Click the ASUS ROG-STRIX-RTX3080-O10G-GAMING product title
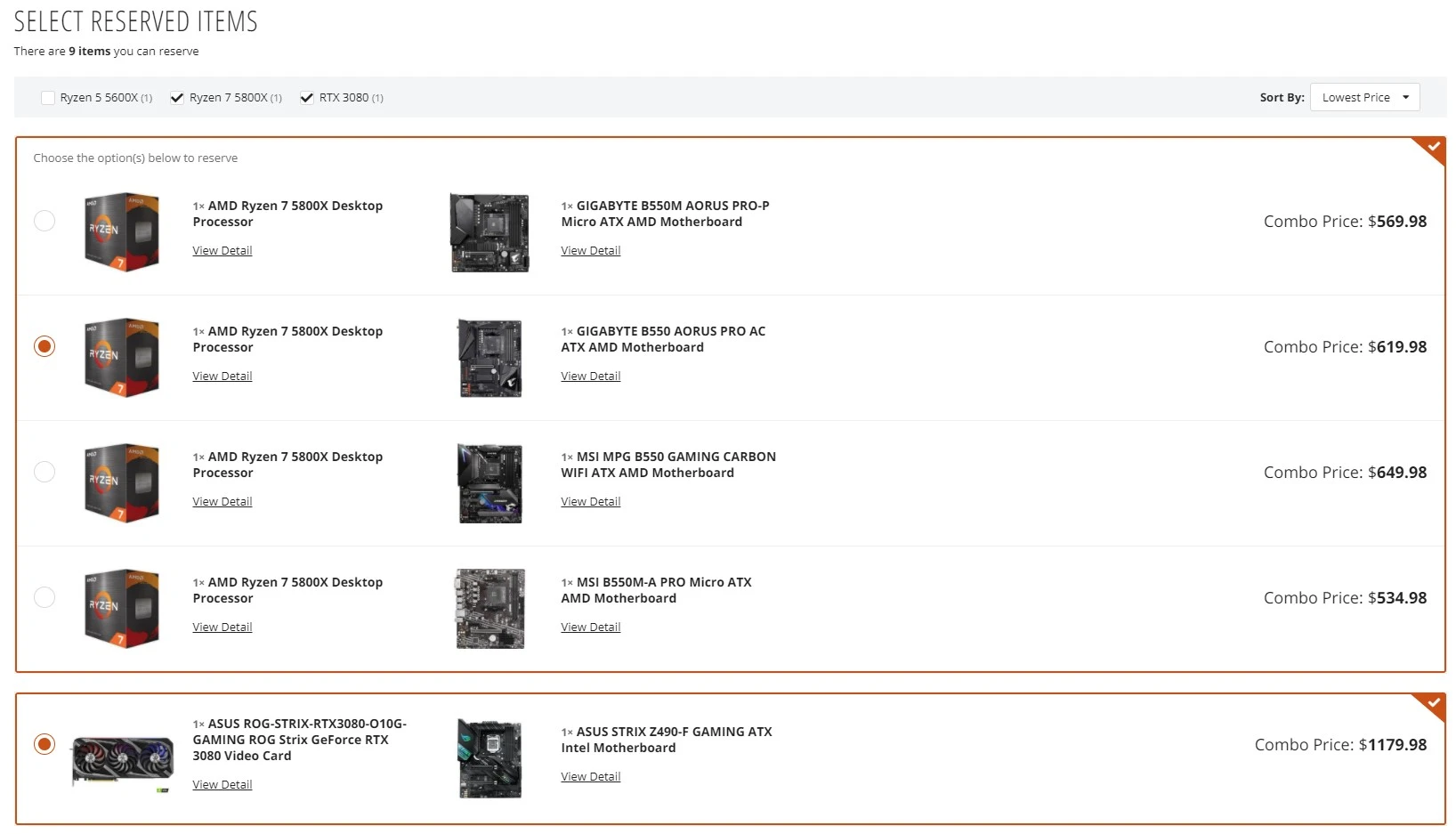Screen dimensions: 1456x834 pyautogui.click(x=300, y=740)
